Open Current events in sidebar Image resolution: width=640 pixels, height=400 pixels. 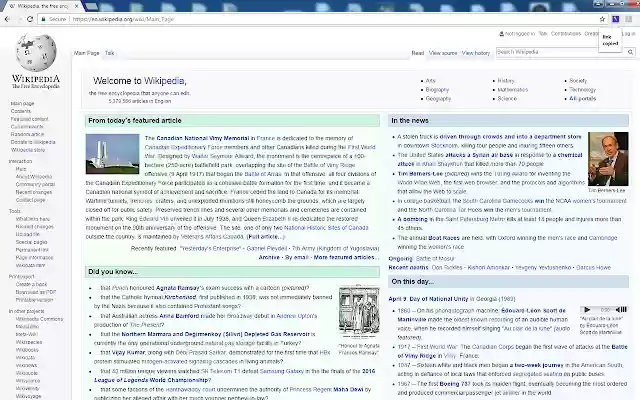click(x=27, y=127)
